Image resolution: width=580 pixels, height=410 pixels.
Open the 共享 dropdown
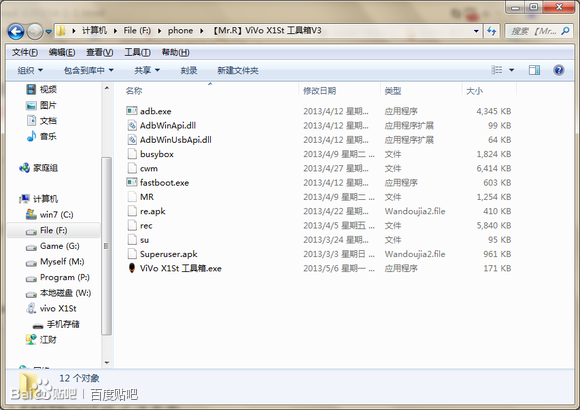(147, 70)
